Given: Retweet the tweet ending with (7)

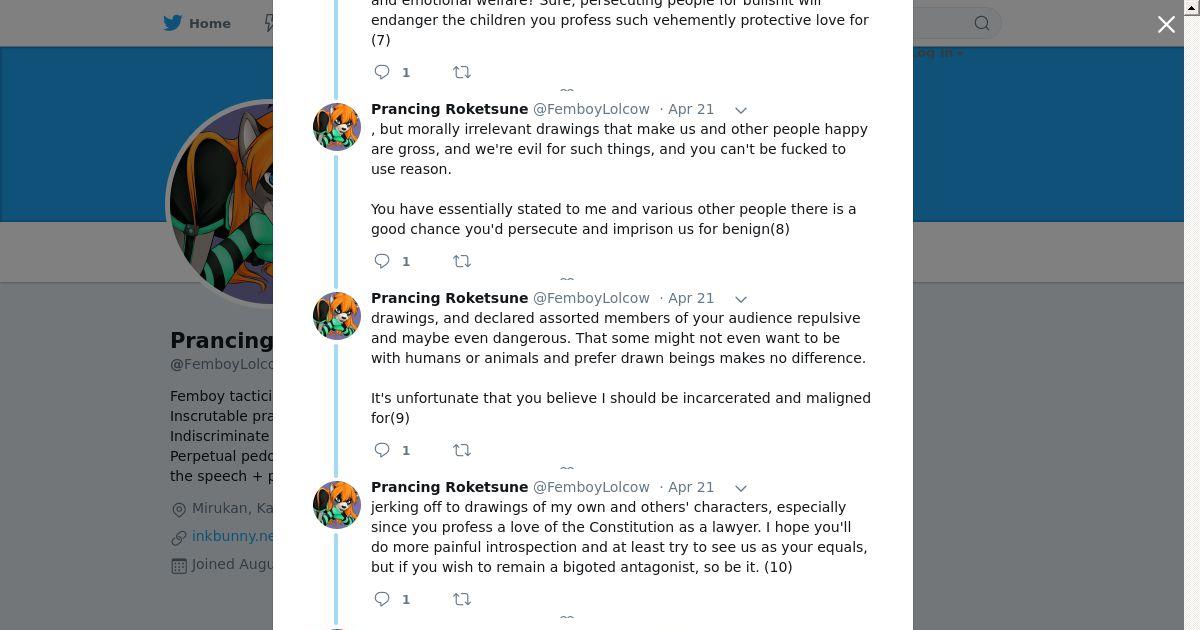Looking at the screenshot, I should click(462, 72).
